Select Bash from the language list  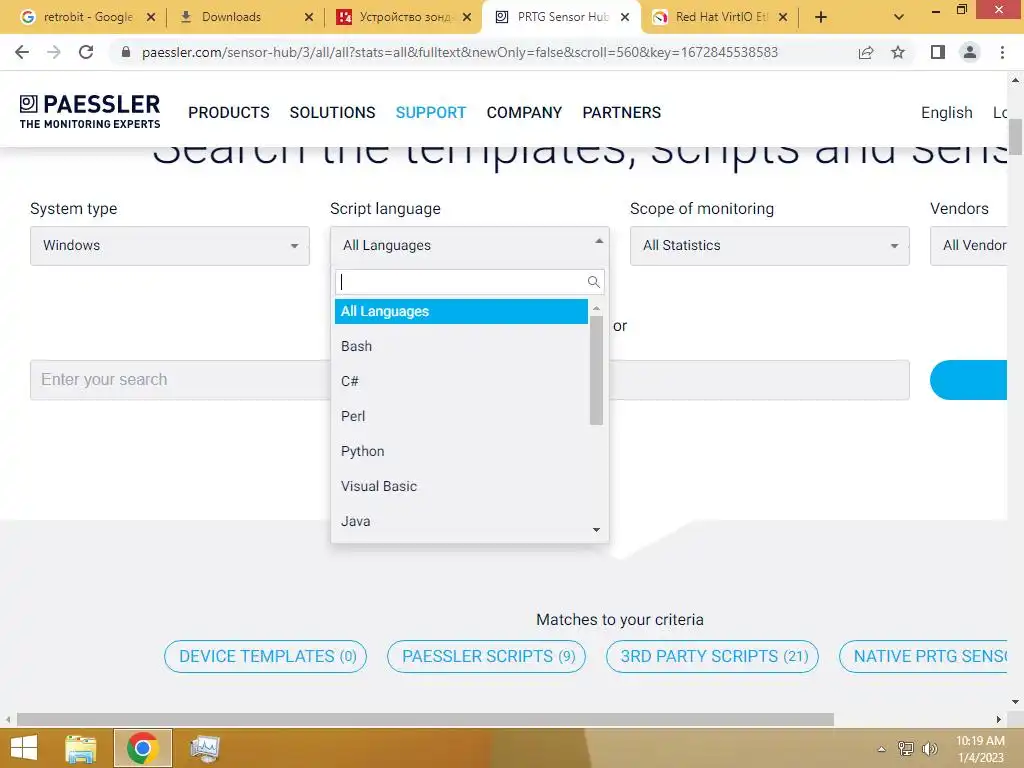(x=461, y=346)
